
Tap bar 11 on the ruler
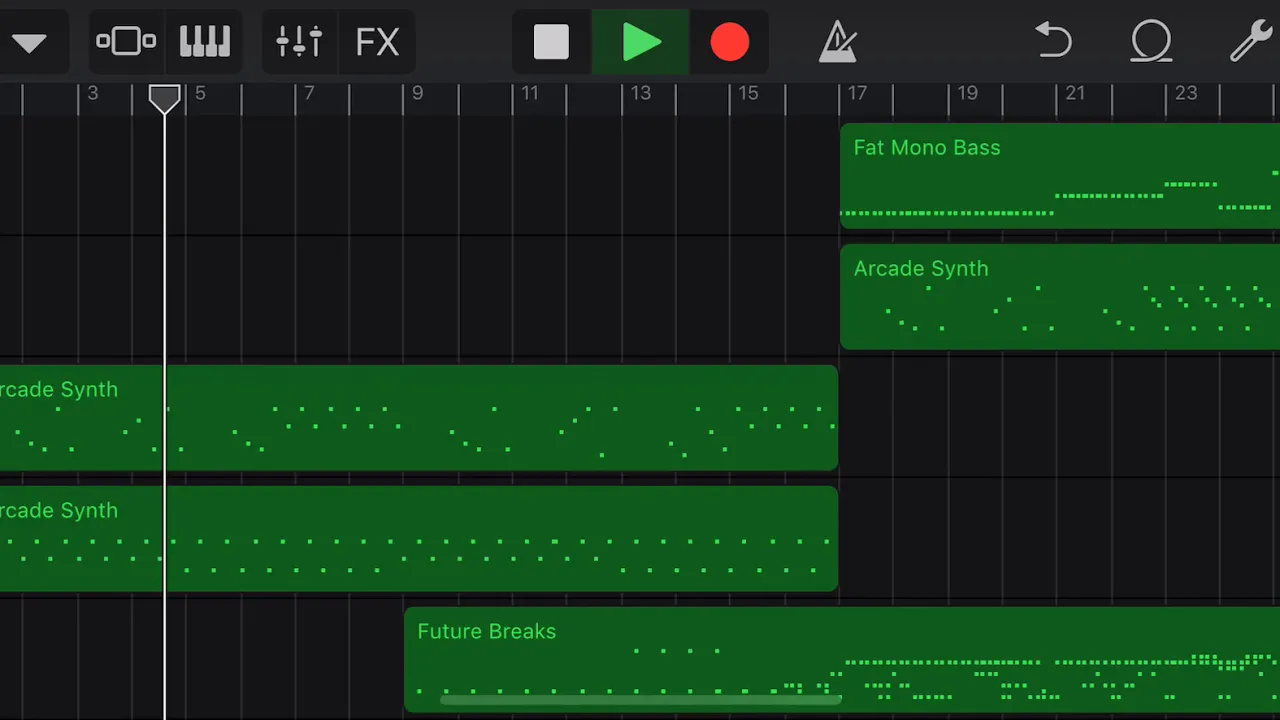pos(529,93)
